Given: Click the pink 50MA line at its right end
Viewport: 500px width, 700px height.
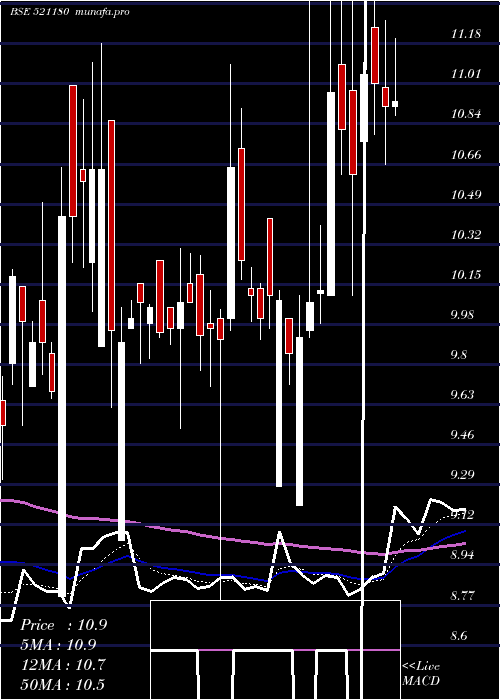Looking at the screenshot, I should coord(464,543).
